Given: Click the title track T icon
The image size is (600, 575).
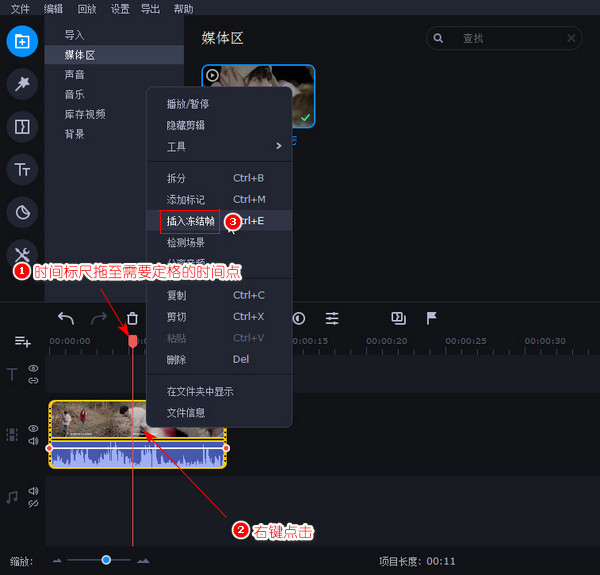Looking at the screenshot, I should coord(12,374).
